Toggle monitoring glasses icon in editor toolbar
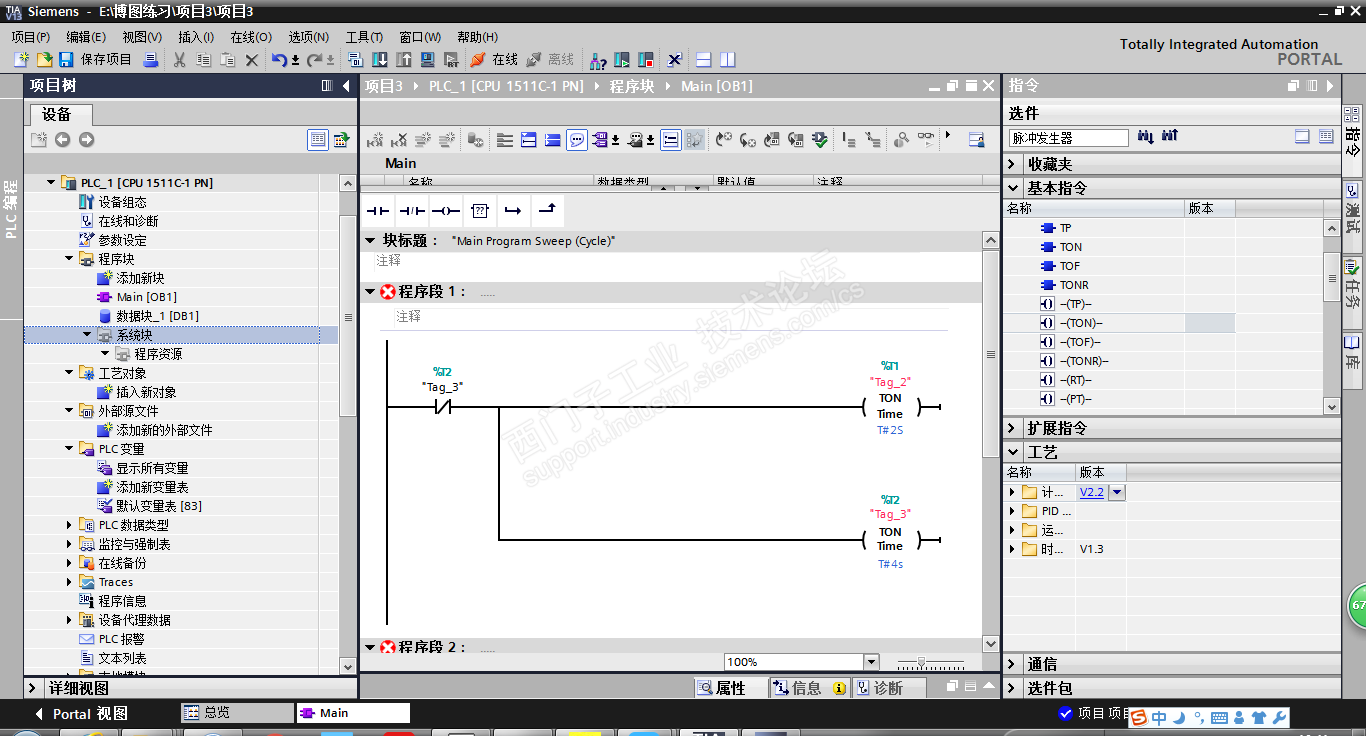The width and height of the screenshot is (1366, 736). tap(926, 140)
